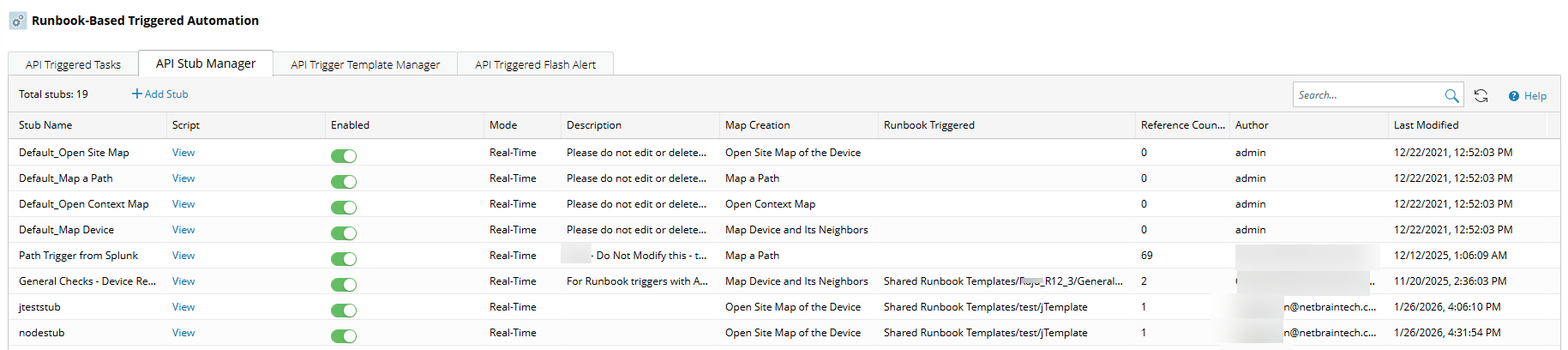Screen dimensions: 1568x350
Task: Open View link for General Checks stub
Action: click(183, 281)
